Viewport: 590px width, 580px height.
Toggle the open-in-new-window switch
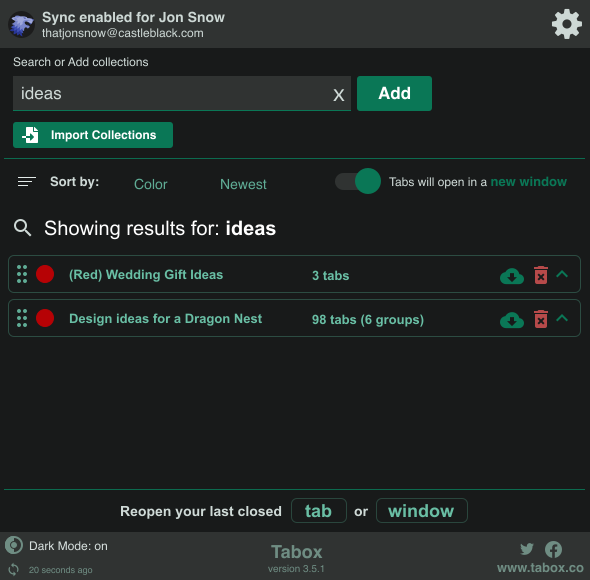coord(358,181)
